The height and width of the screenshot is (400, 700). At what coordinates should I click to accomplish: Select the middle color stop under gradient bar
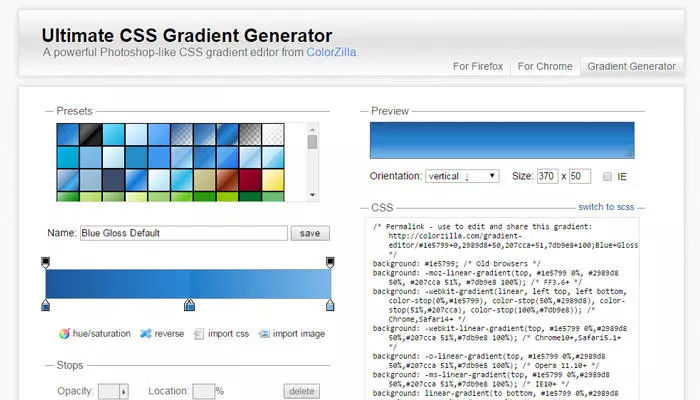189,305
